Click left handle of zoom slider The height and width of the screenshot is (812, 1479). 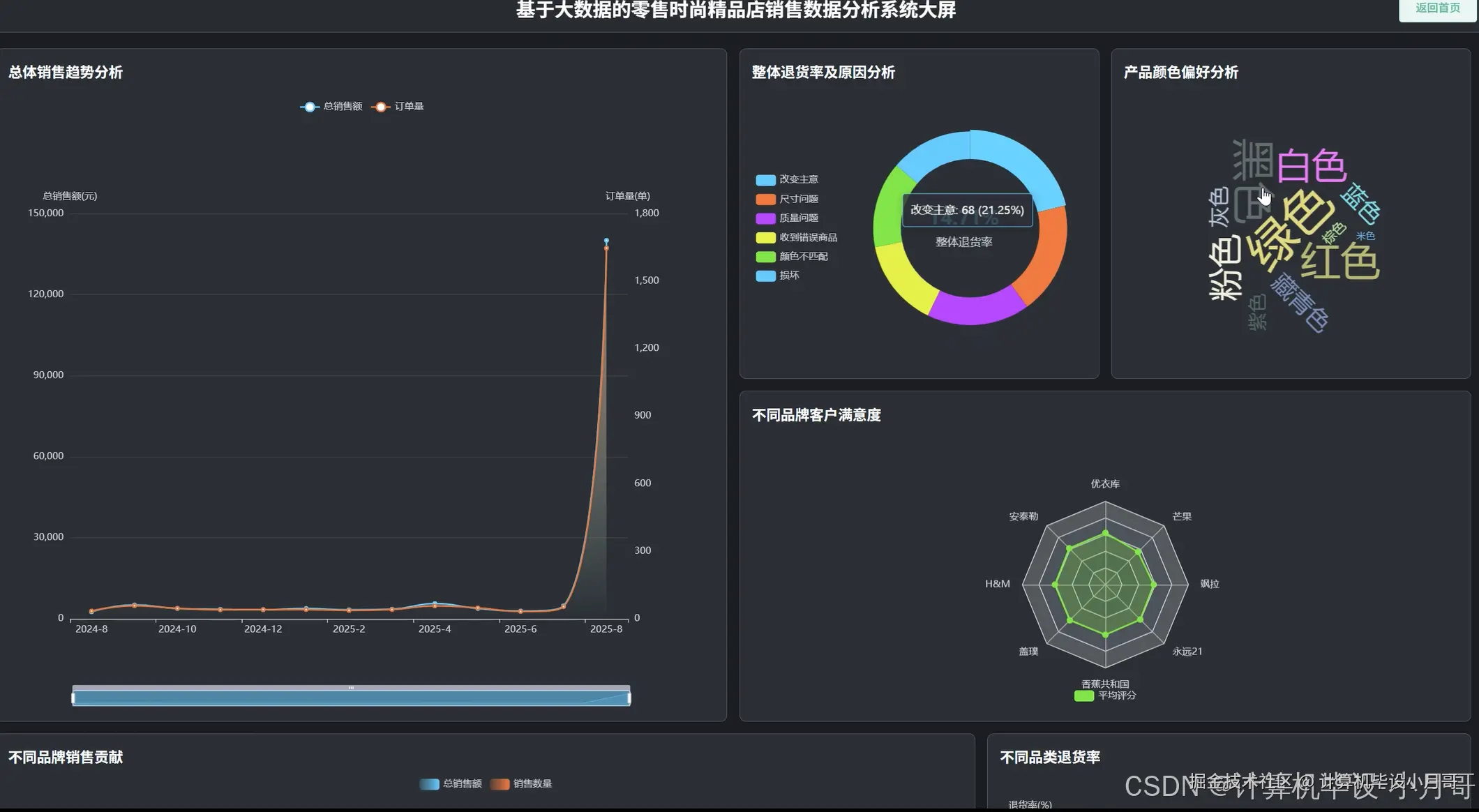coord(73,698)
